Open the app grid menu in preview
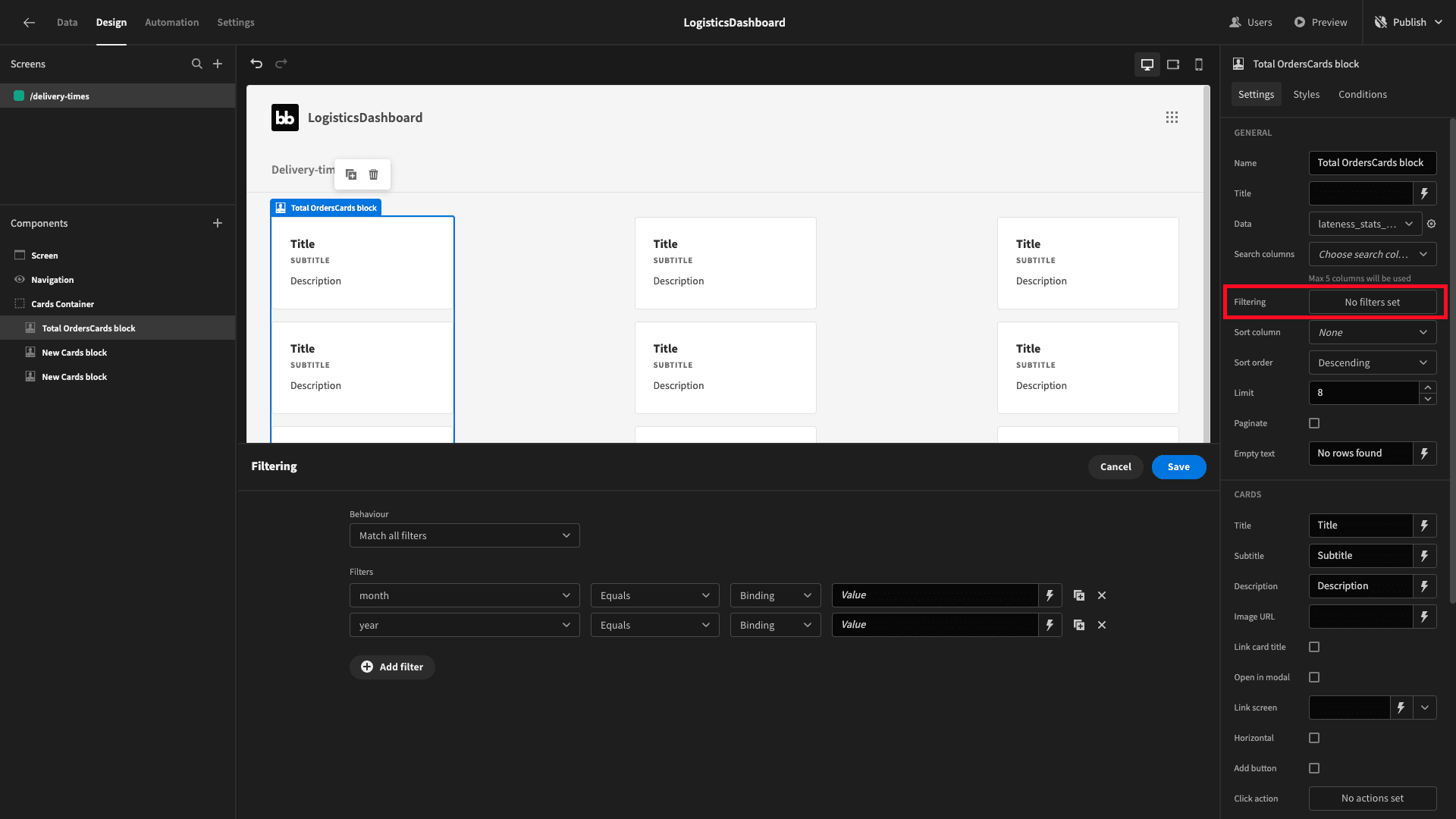 pyautogui.click(x=1172, y=118)
